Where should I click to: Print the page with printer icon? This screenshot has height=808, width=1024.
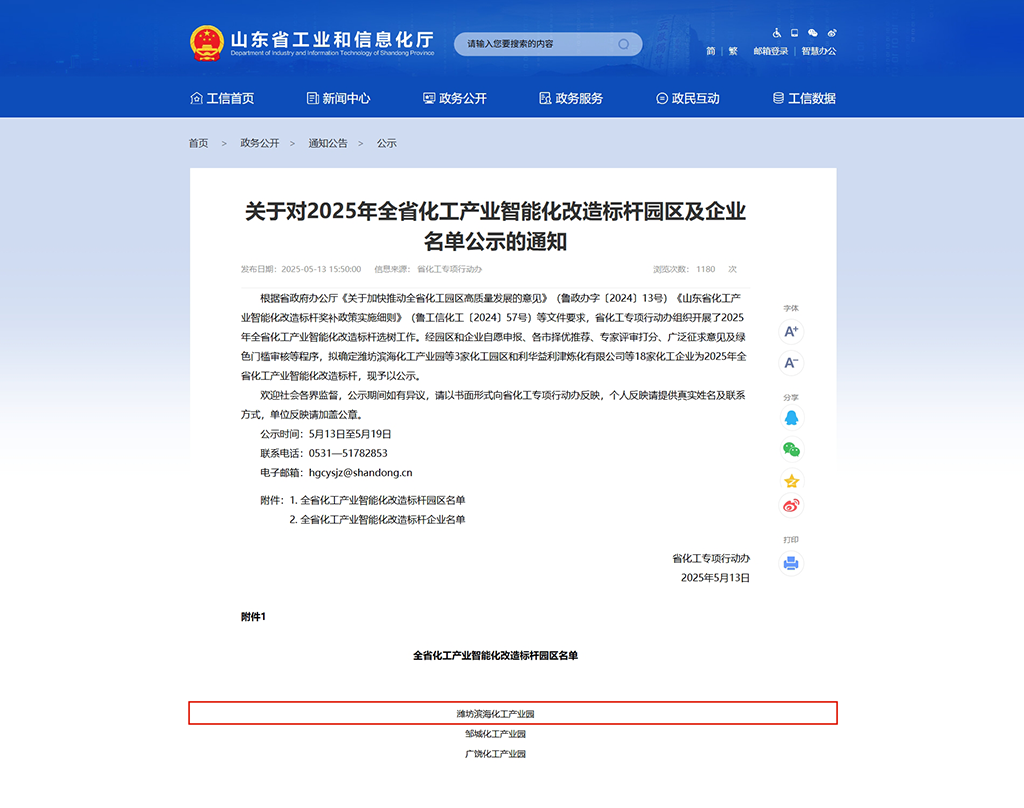point(791,563)
